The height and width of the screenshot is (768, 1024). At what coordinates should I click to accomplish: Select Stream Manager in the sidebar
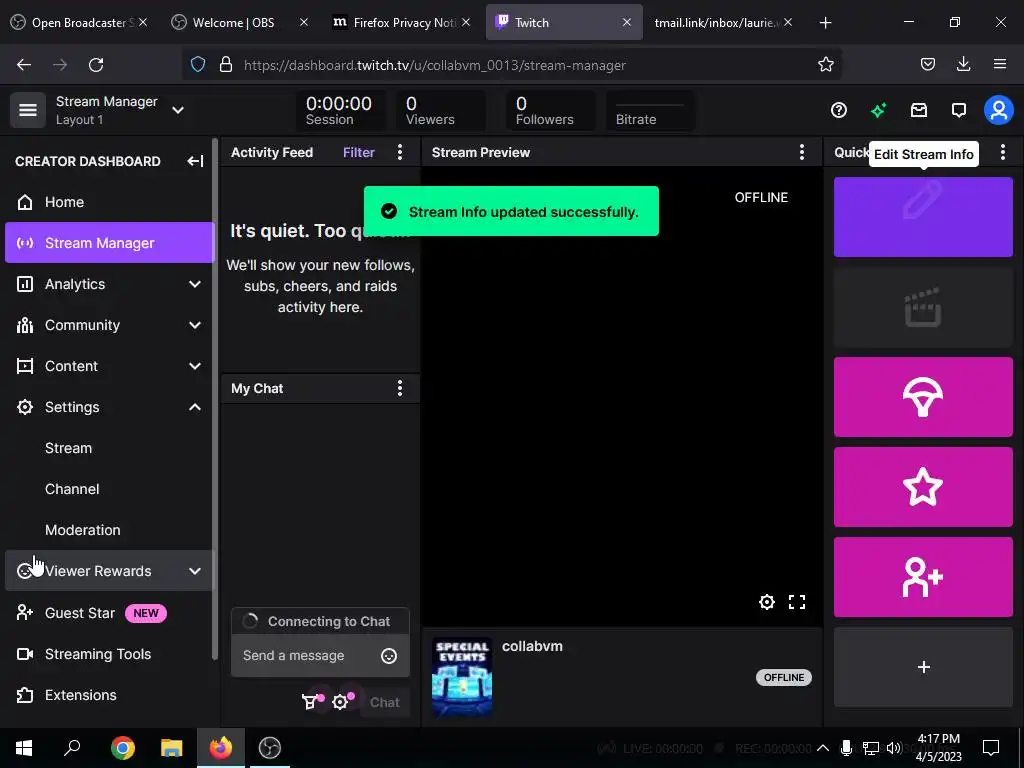[x=110, y=243]
